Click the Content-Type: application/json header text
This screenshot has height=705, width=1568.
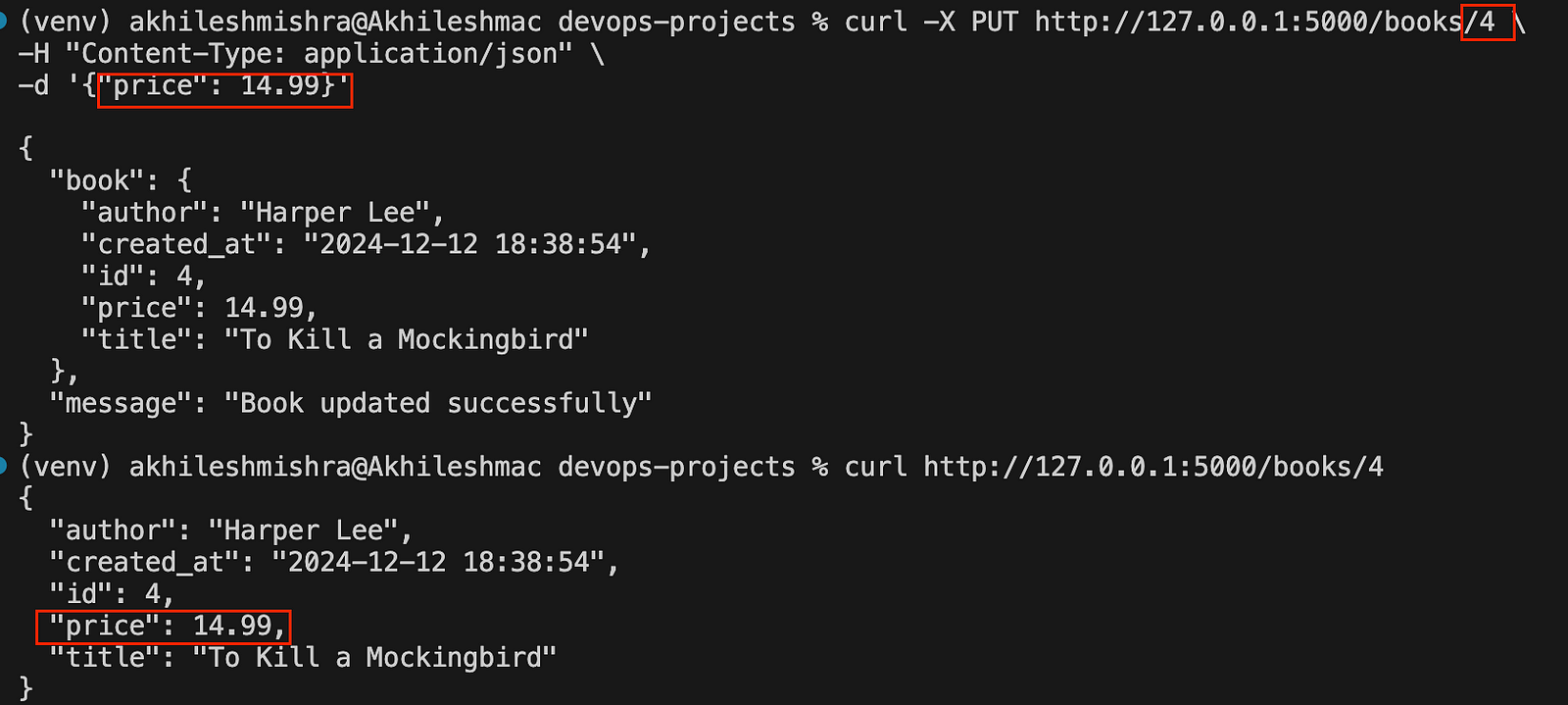pyautogui.click(x=319, y=53)
